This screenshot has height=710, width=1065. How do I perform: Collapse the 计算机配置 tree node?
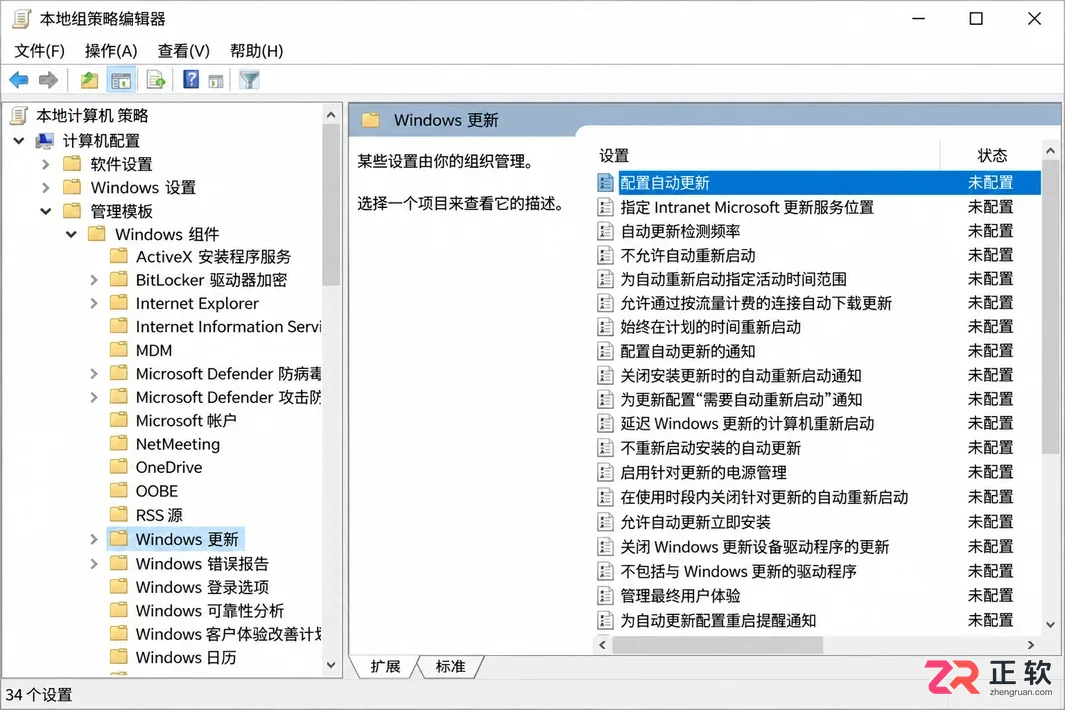click(19, 141)
